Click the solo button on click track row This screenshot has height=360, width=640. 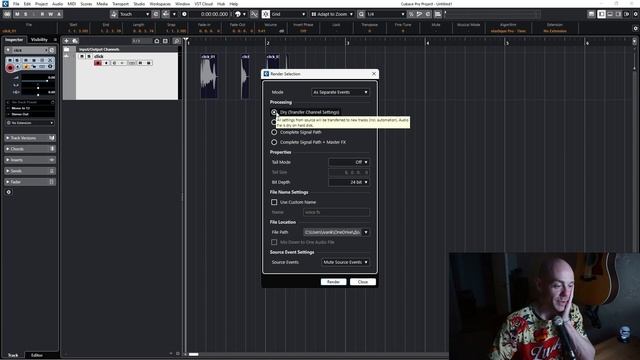coord(89,56)
